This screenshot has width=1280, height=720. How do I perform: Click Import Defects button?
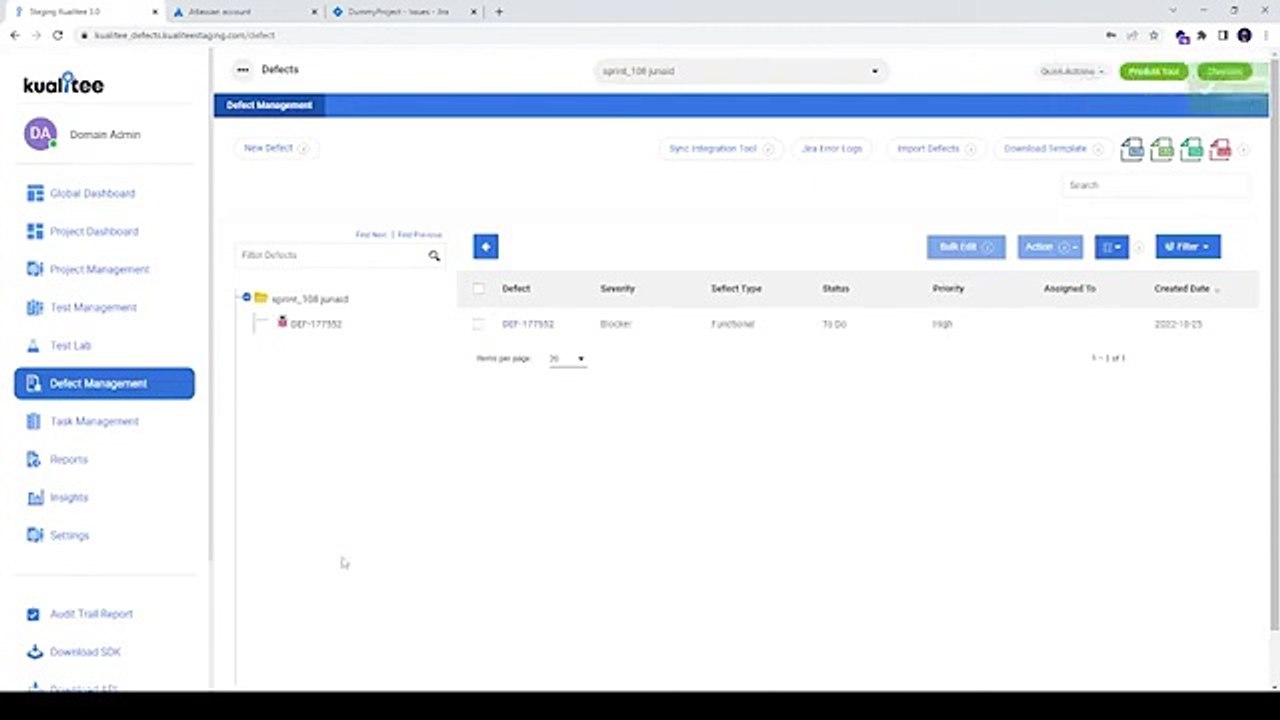(935, 149)
